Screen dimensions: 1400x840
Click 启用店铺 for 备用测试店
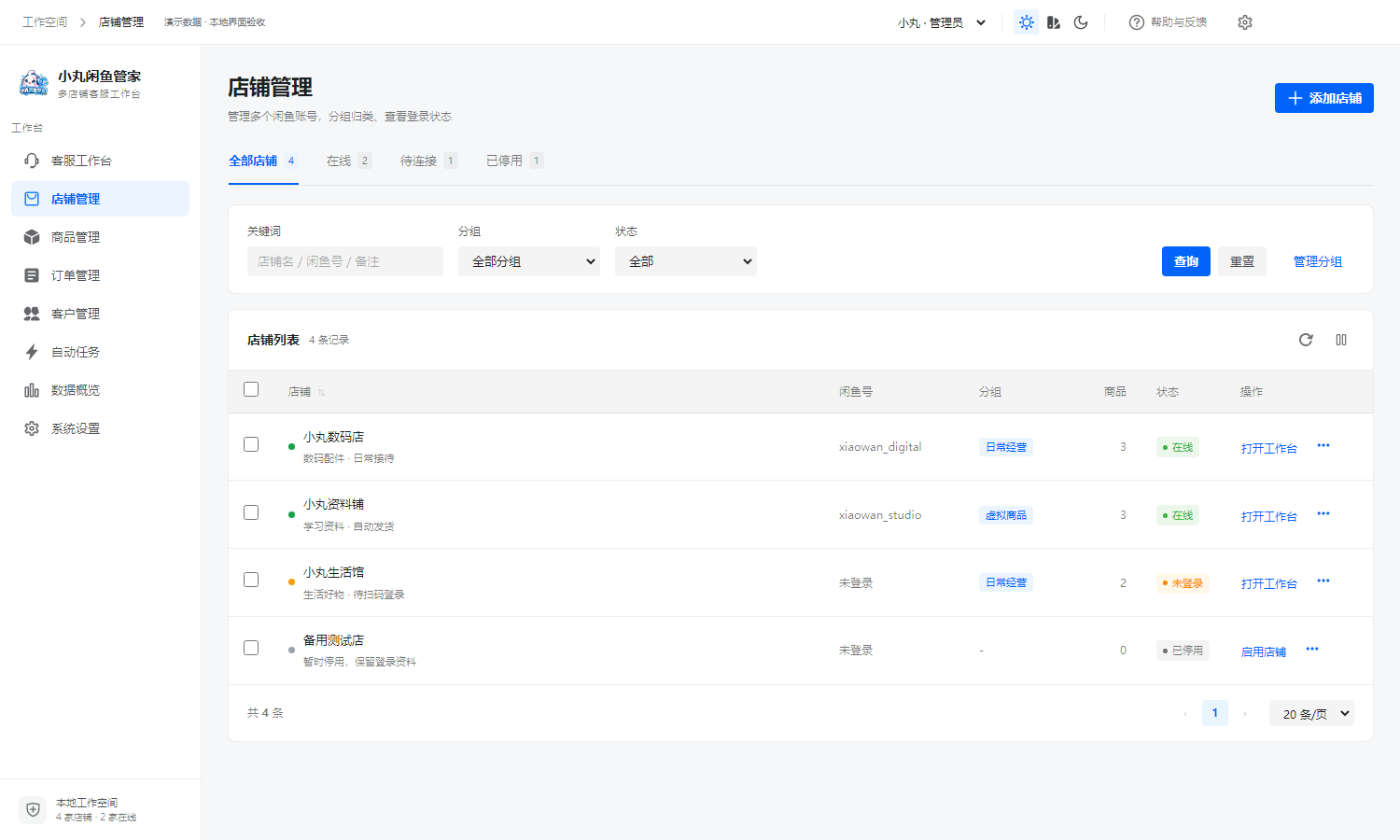1264,651
